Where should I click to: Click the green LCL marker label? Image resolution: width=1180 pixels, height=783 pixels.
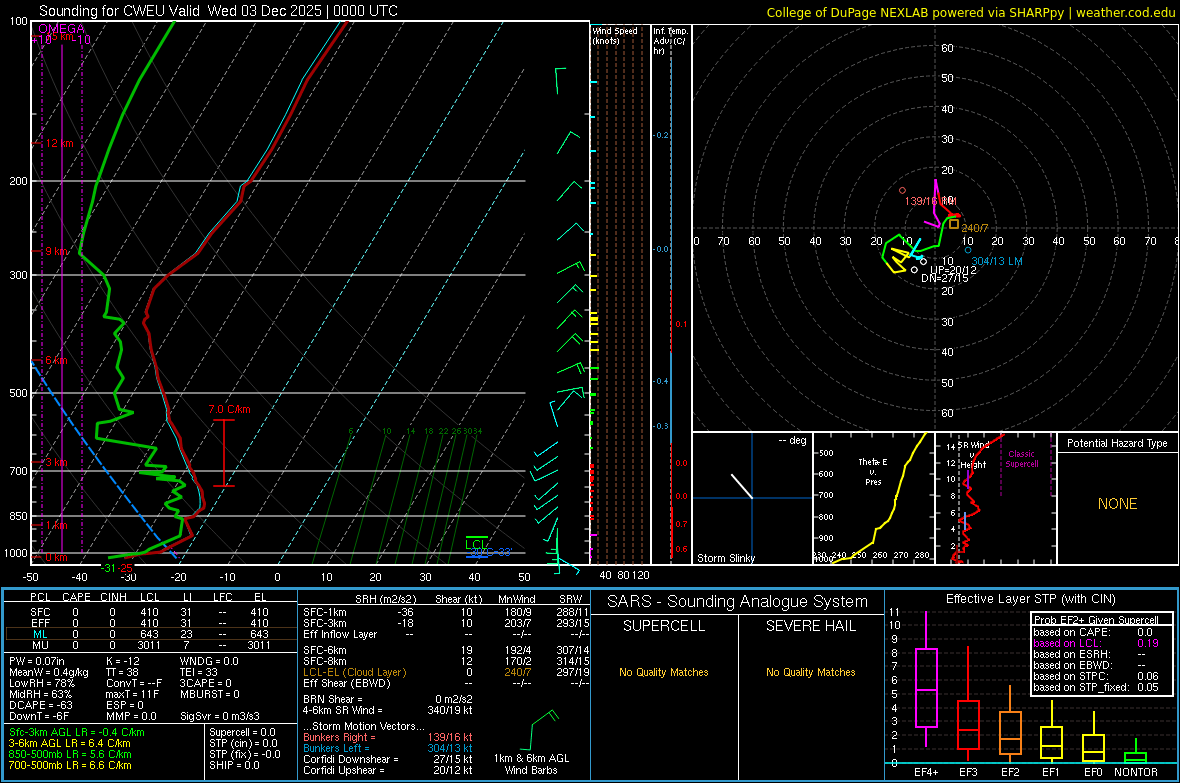(476, 544)
